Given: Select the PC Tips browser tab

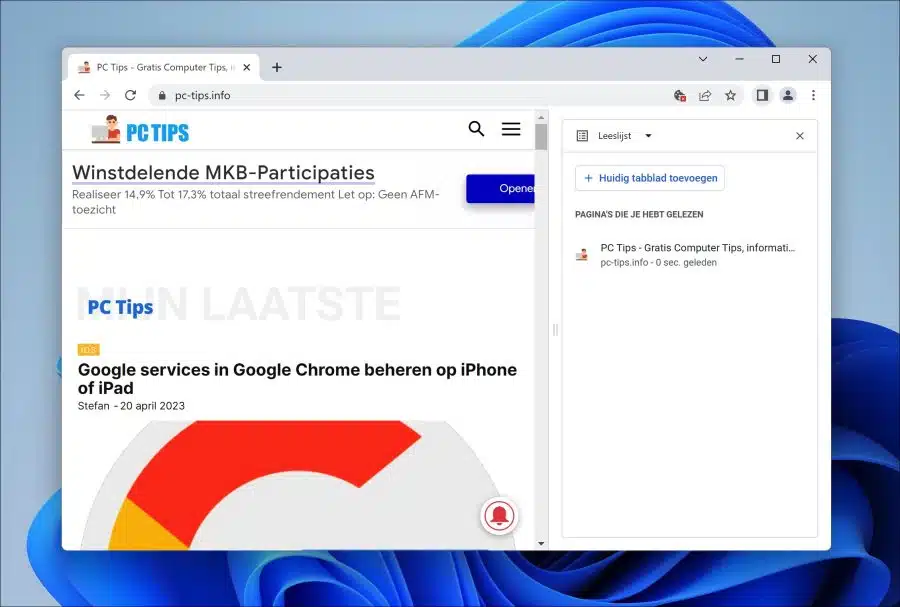Looking at the screenshot, I should tap(164, 67).
